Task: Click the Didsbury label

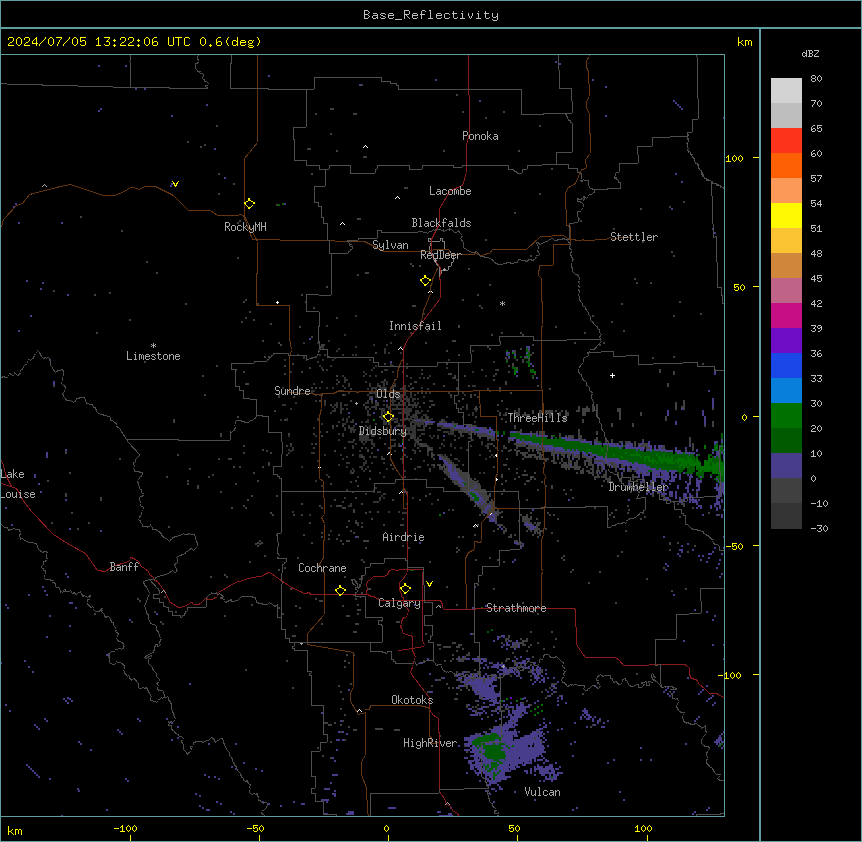Action: (383, 431)
